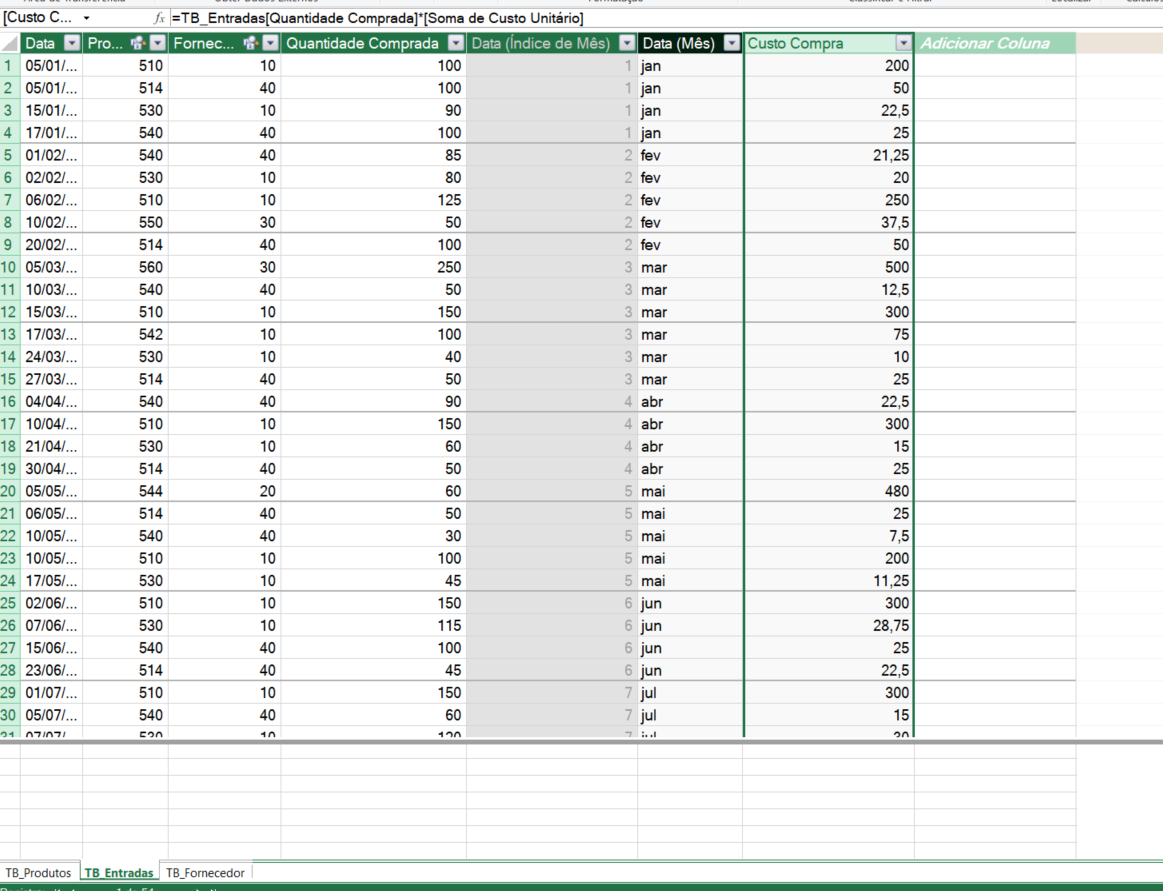Select row number 1 header
Image resolution: width=1163 pixels, height=891 pixels.
click(10, 65)
